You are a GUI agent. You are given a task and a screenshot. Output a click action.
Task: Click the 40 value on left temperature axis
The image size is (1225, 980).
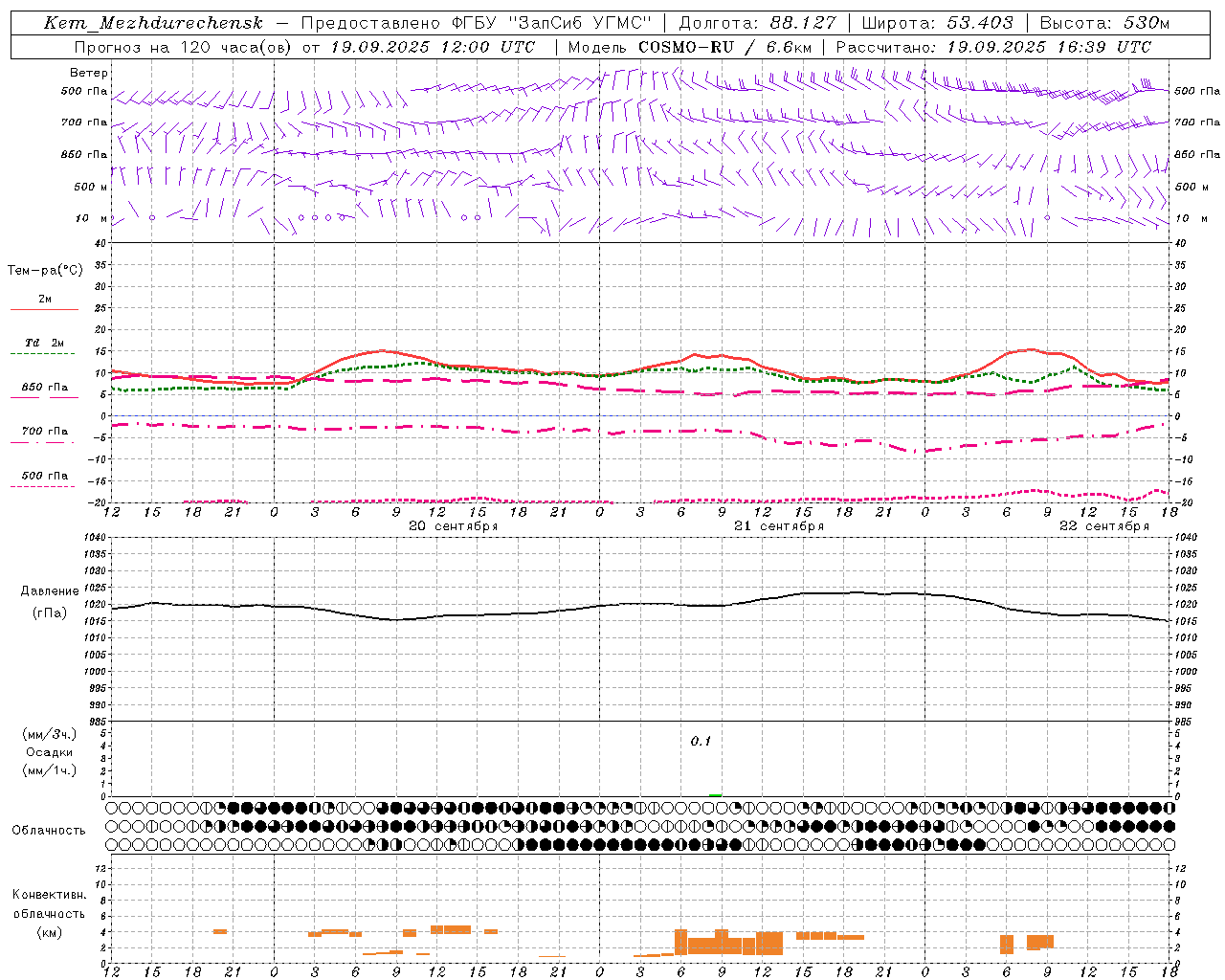tap(101, 244)
